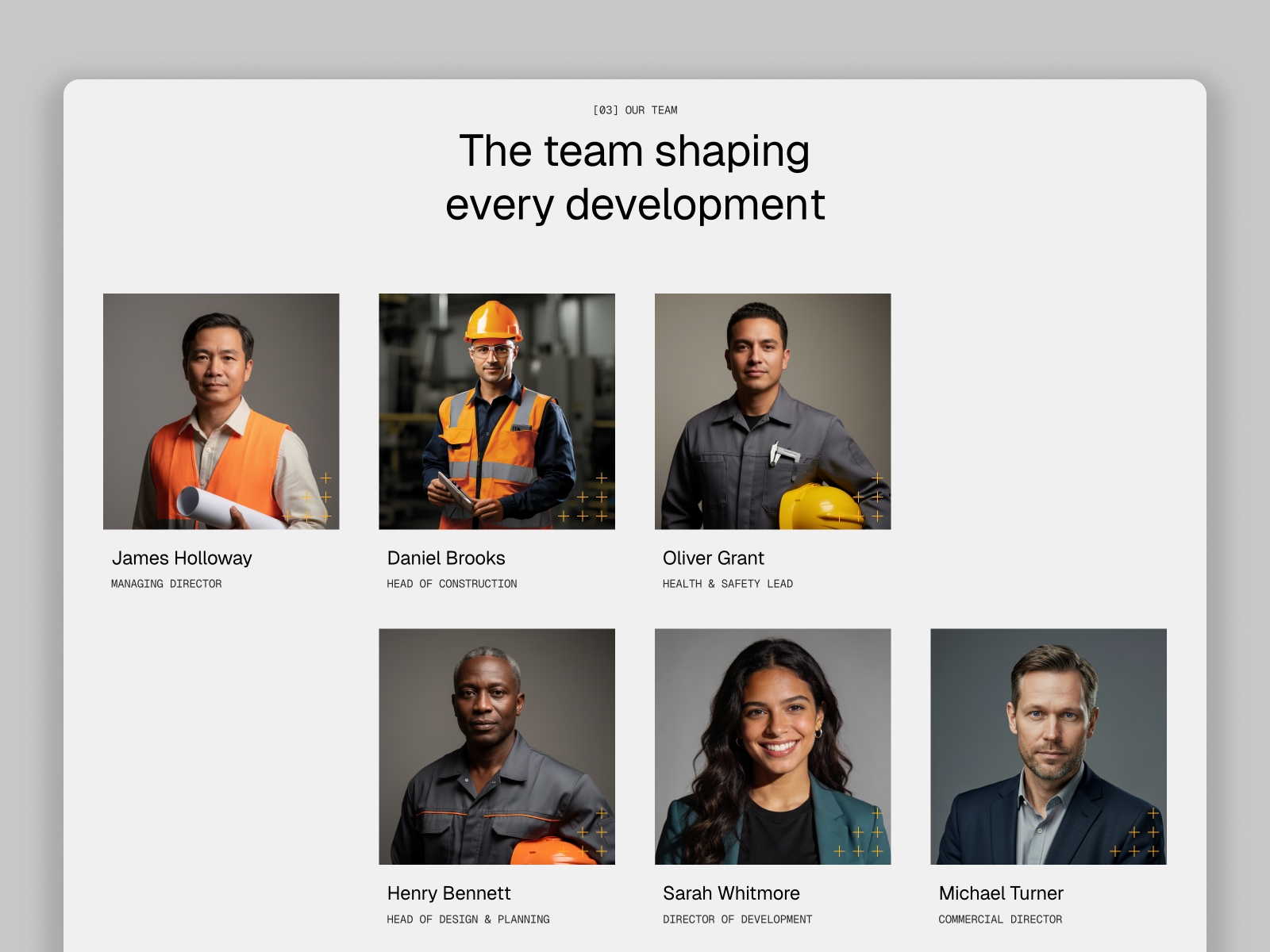
Task: Click the Managing Director role label
Action: click(166, 584)
